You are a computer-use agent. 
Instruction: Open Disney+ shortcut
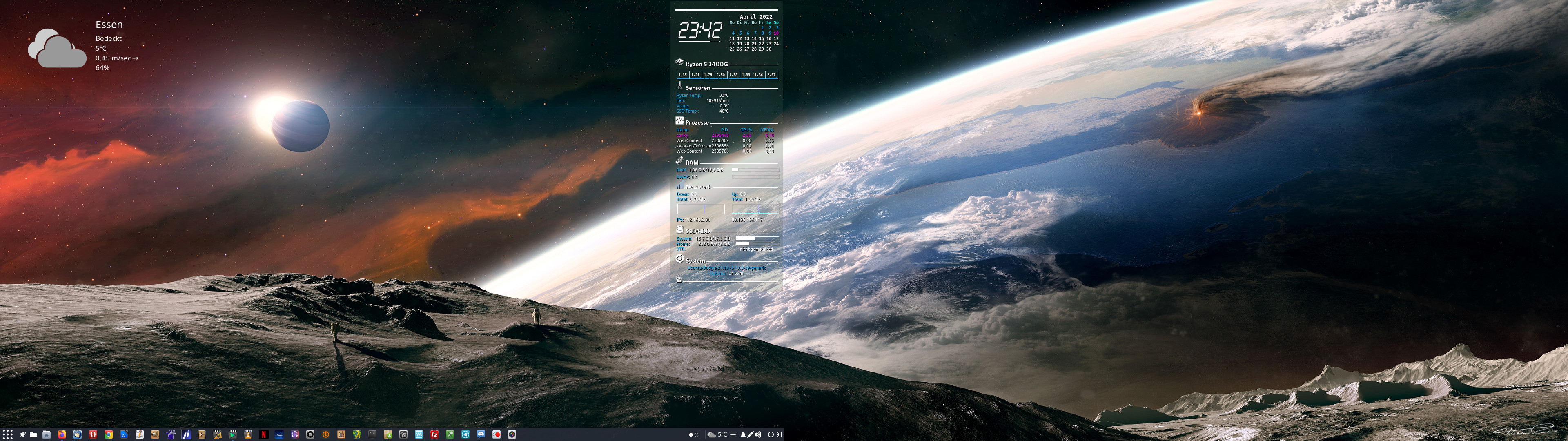(279, 434)
